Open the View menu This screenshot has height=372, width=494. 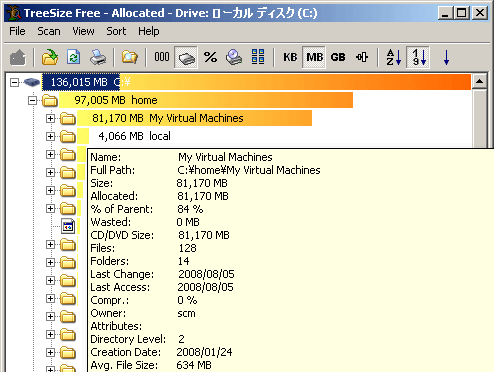click(83, 31)
